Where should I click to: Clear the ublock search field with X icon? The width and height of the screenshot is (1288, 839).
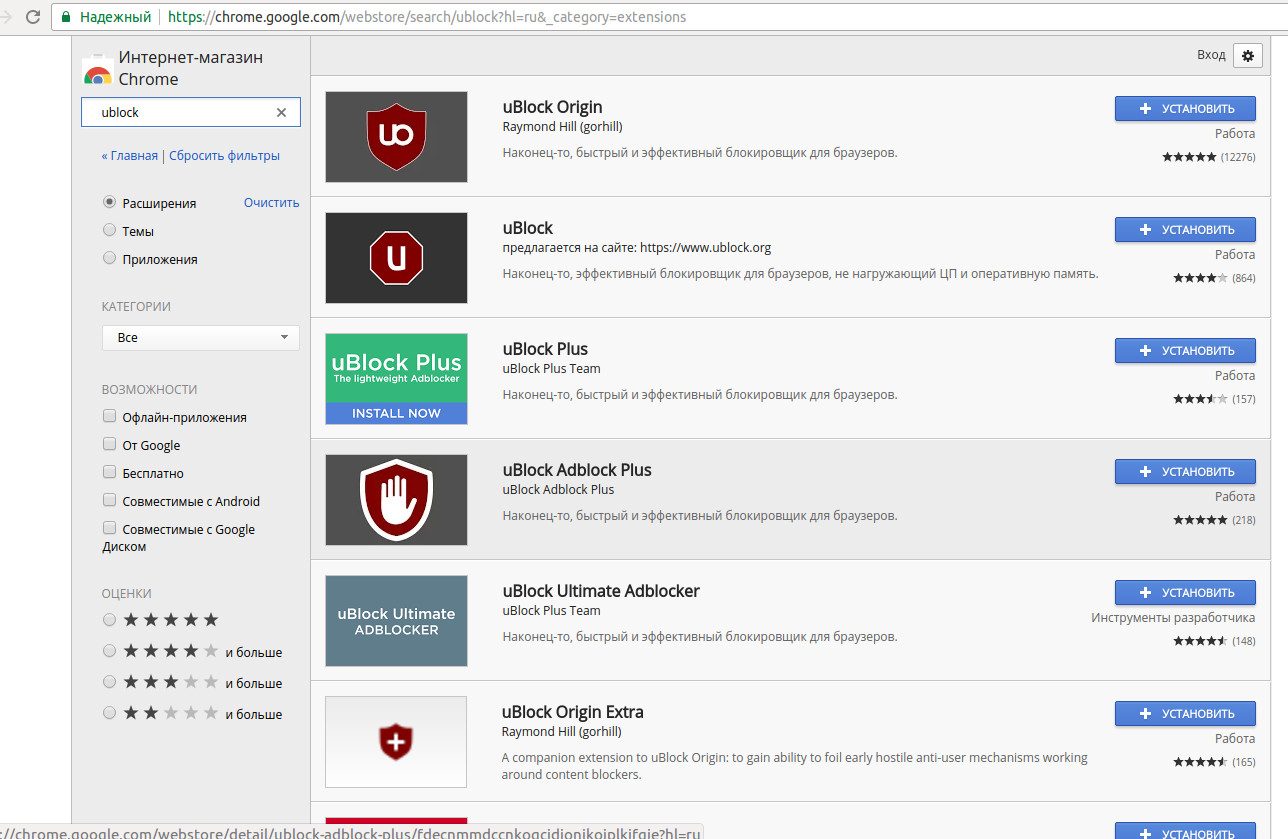(x=281, y=113)
